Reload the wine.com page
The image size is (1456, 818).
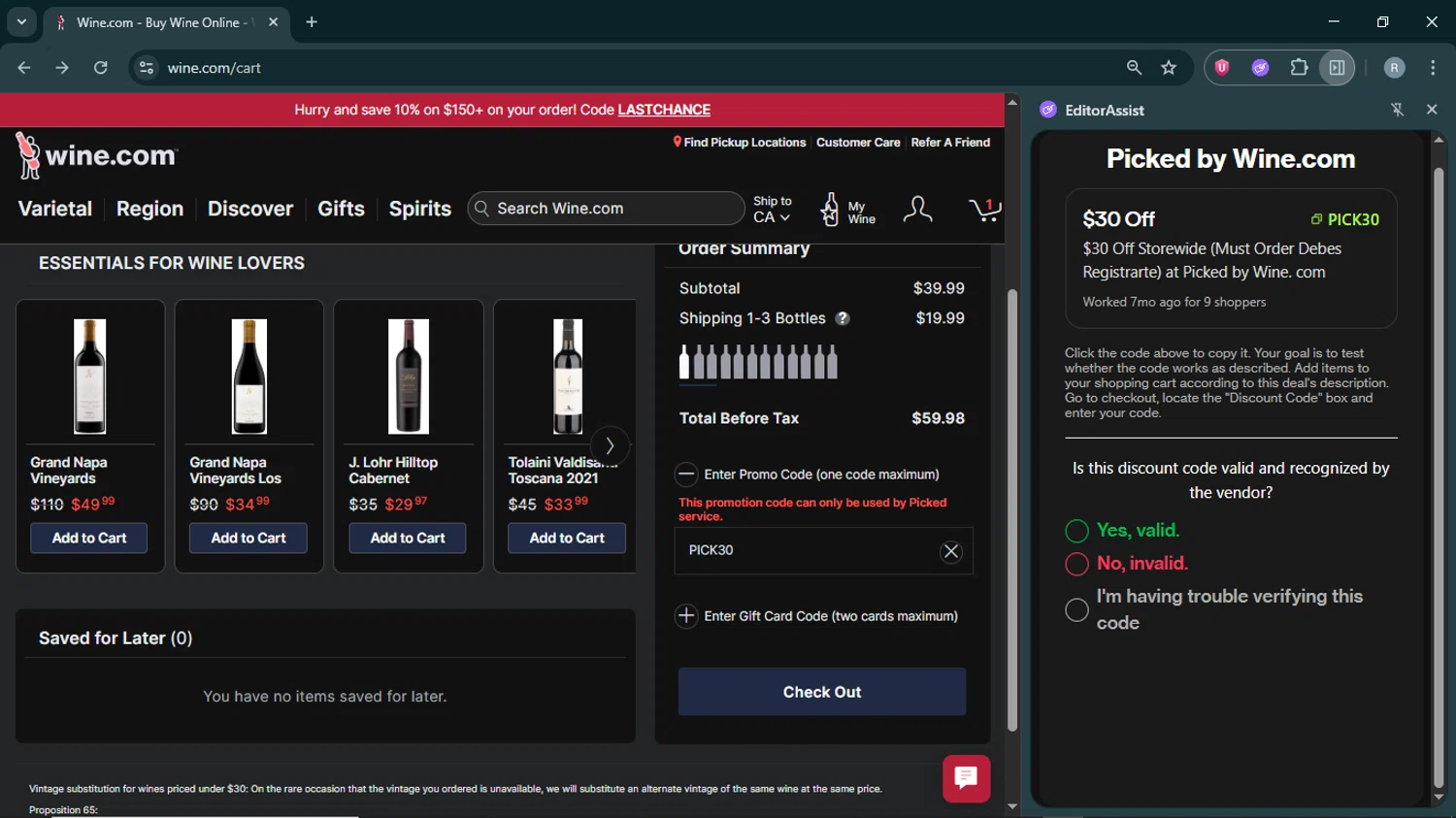point(101,68)
